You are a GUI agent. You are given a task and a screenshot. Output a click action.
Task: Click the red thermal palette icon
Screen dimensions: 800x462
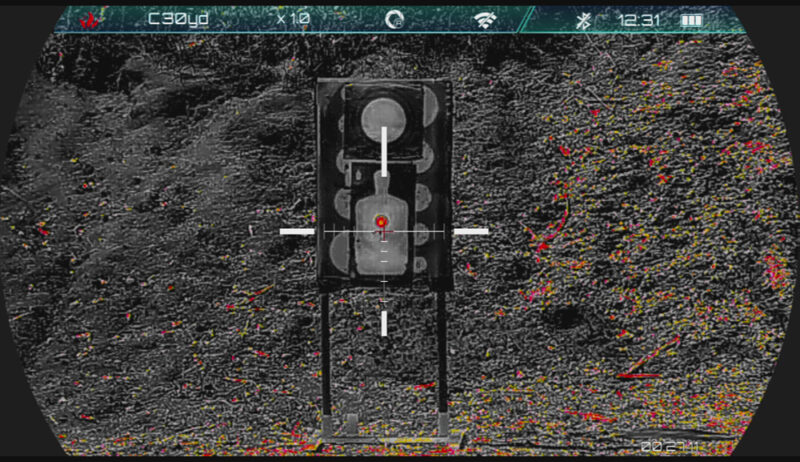[90, 19]
